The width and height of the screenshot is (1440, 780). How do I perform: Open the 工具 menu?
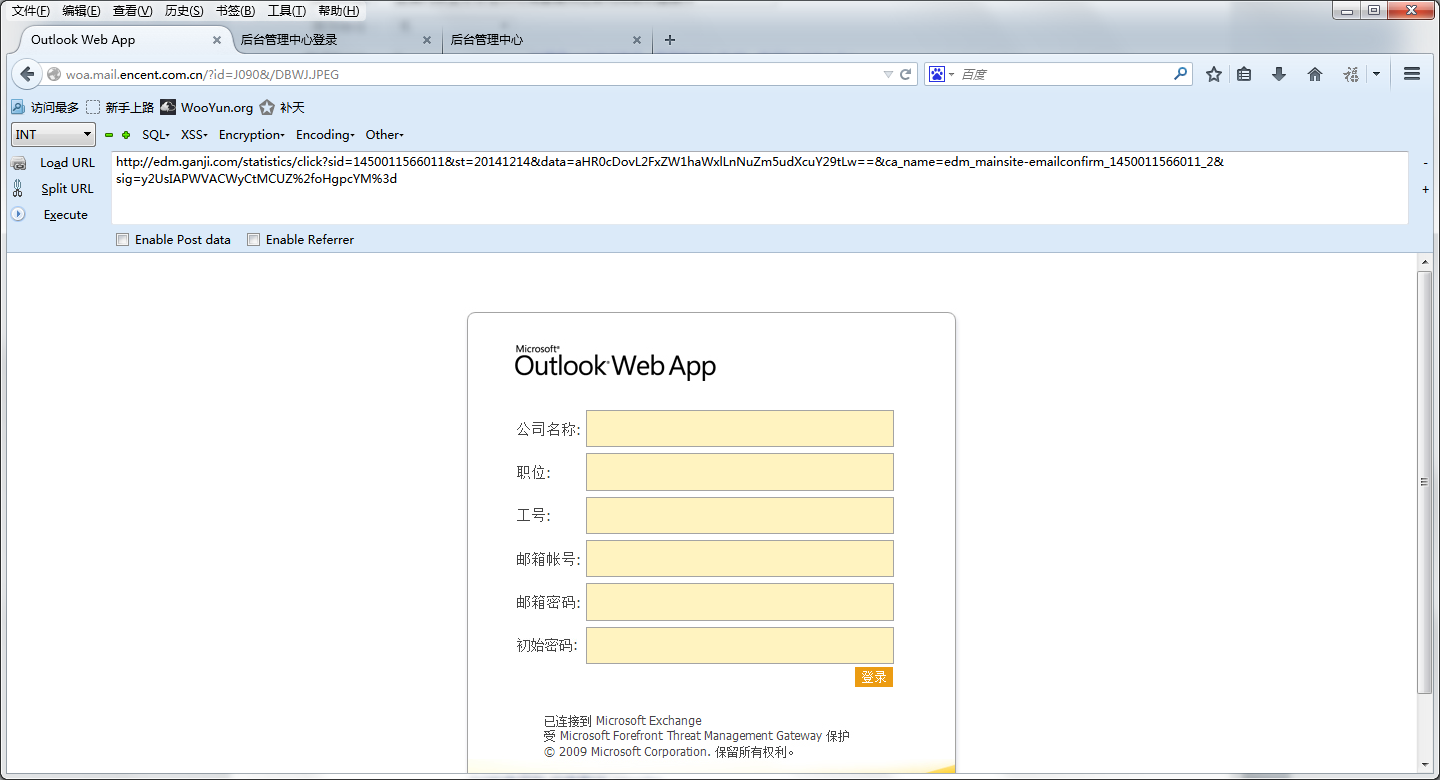(287, 11)
